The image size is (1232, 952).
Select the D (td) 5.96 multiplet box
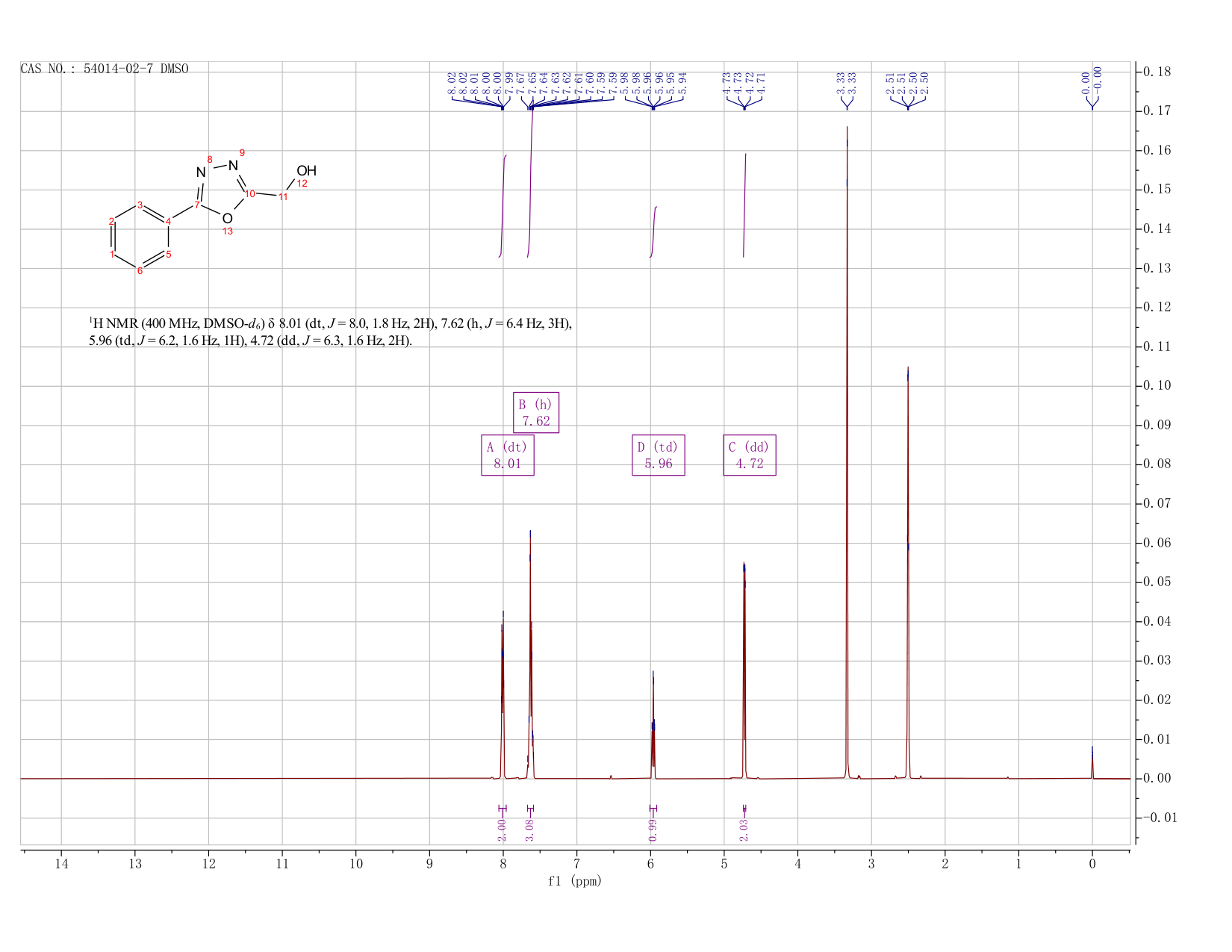click(659, 455)
